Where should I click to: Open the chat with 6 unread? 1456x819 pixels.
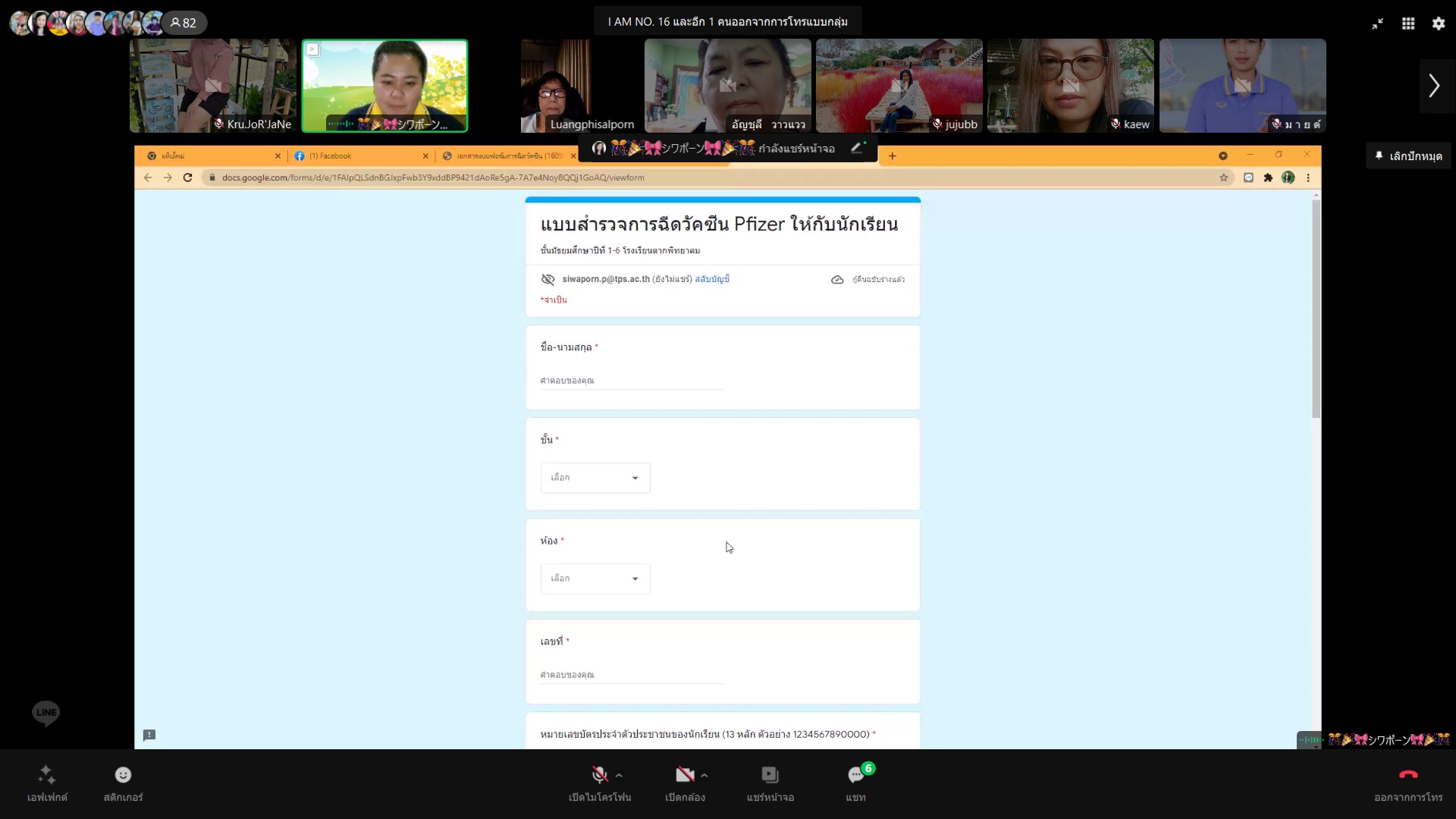(856, 774)
